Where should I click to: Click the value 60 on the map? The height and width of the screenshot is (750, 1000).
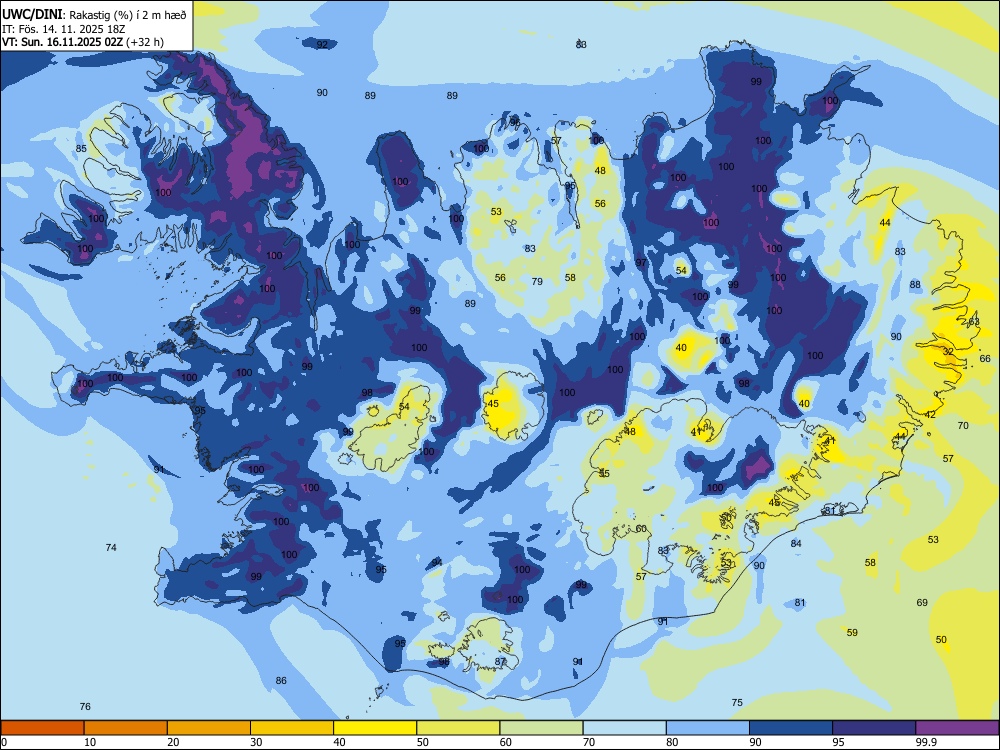641,529
